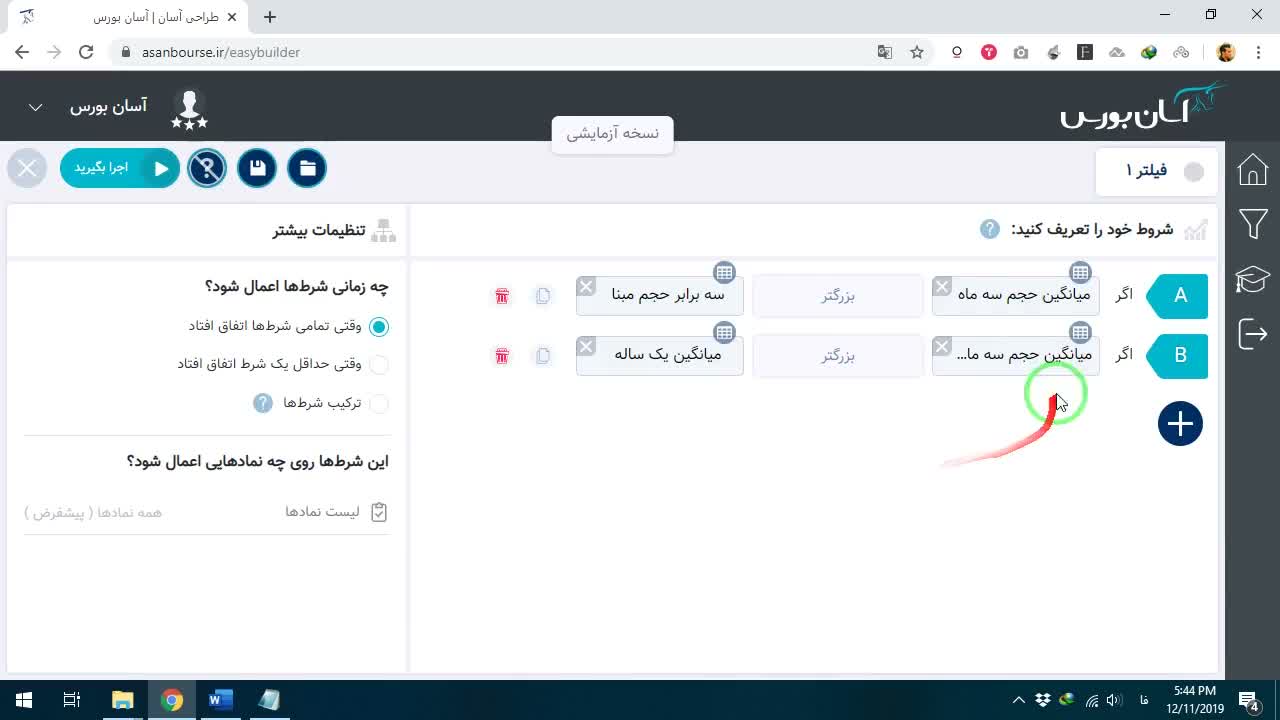
Task: Select the وقتی حداقل یک شرط اتفاق افتاد option
Action: click(378, 365)
